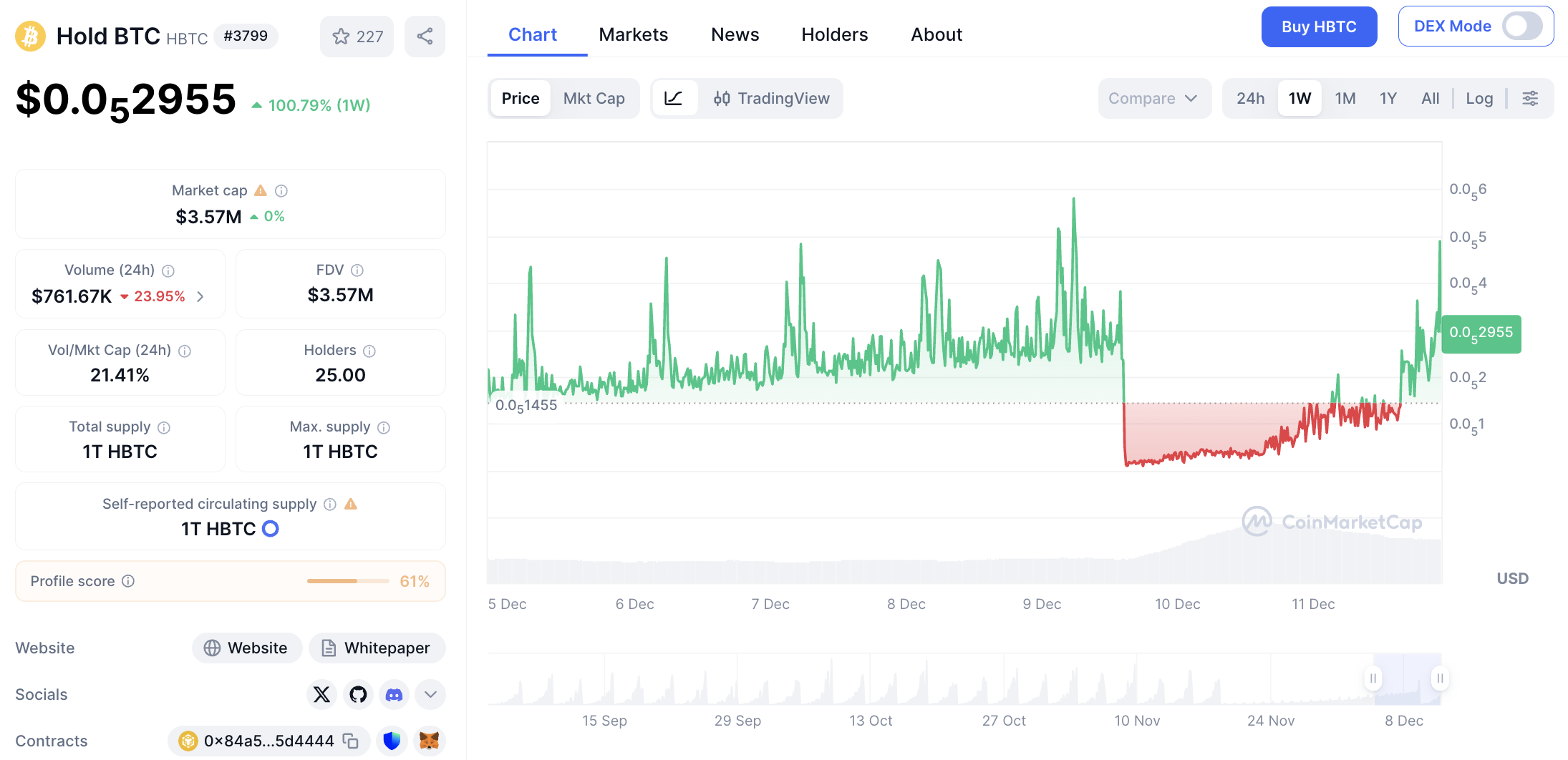The height and width of the screenshot is (760, 1568).
Task: Expand Volume (24h) details arrow
Action: (x=200, y=296)
